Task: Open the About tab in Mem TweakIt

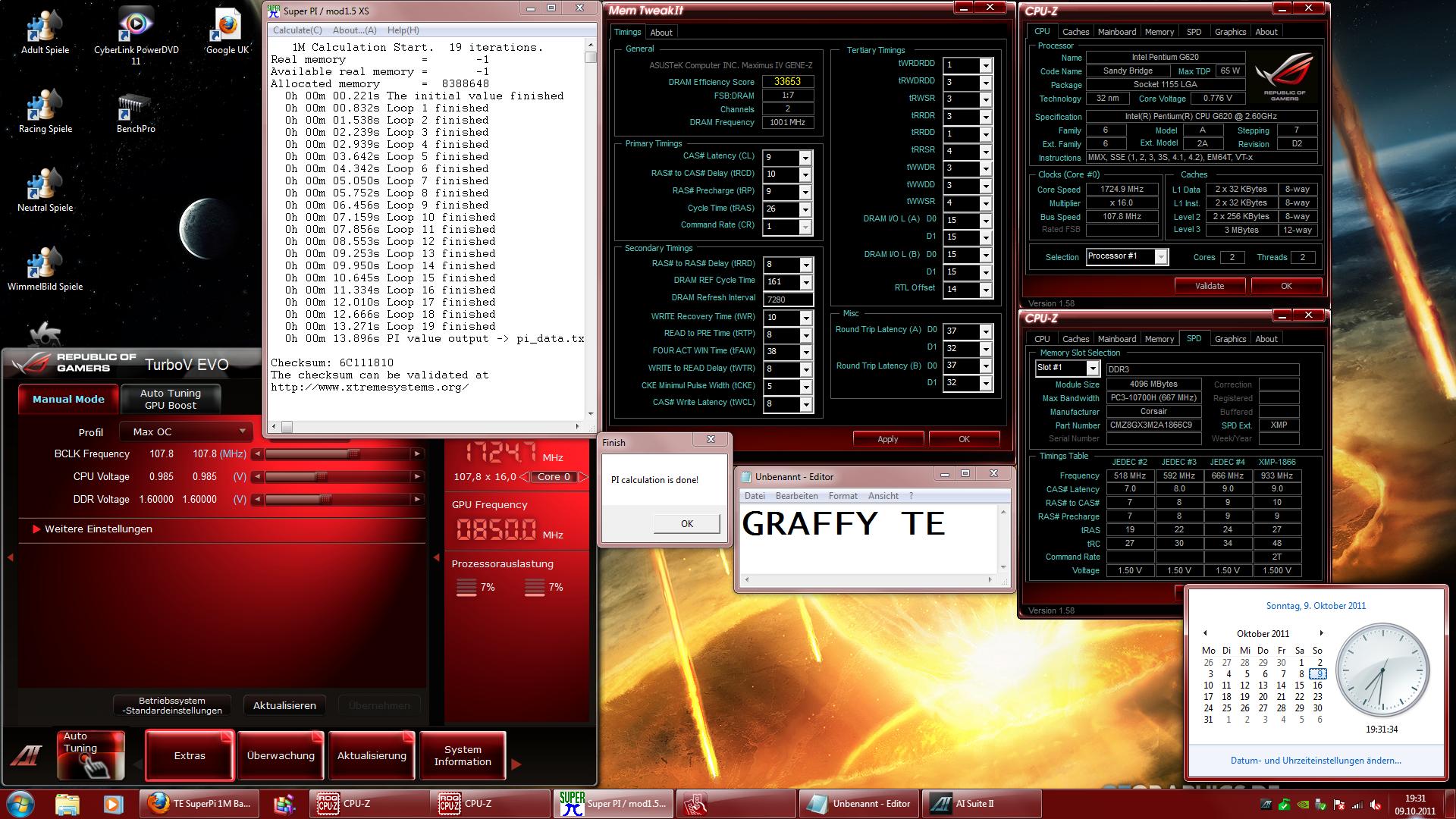Action: [661, 33]
